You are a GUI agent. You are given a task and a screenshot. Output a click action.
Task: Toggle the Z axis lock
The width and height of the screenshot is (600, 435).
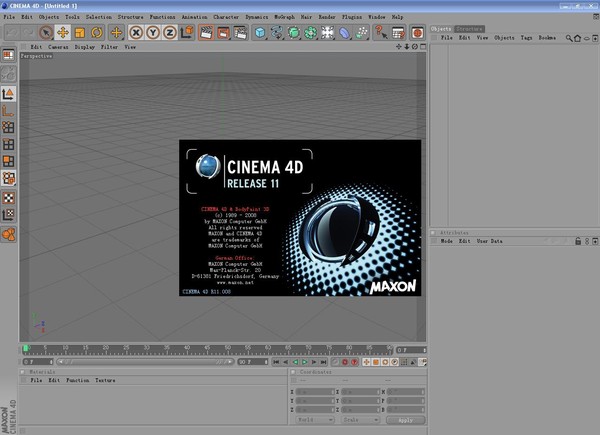pos(170,33)
